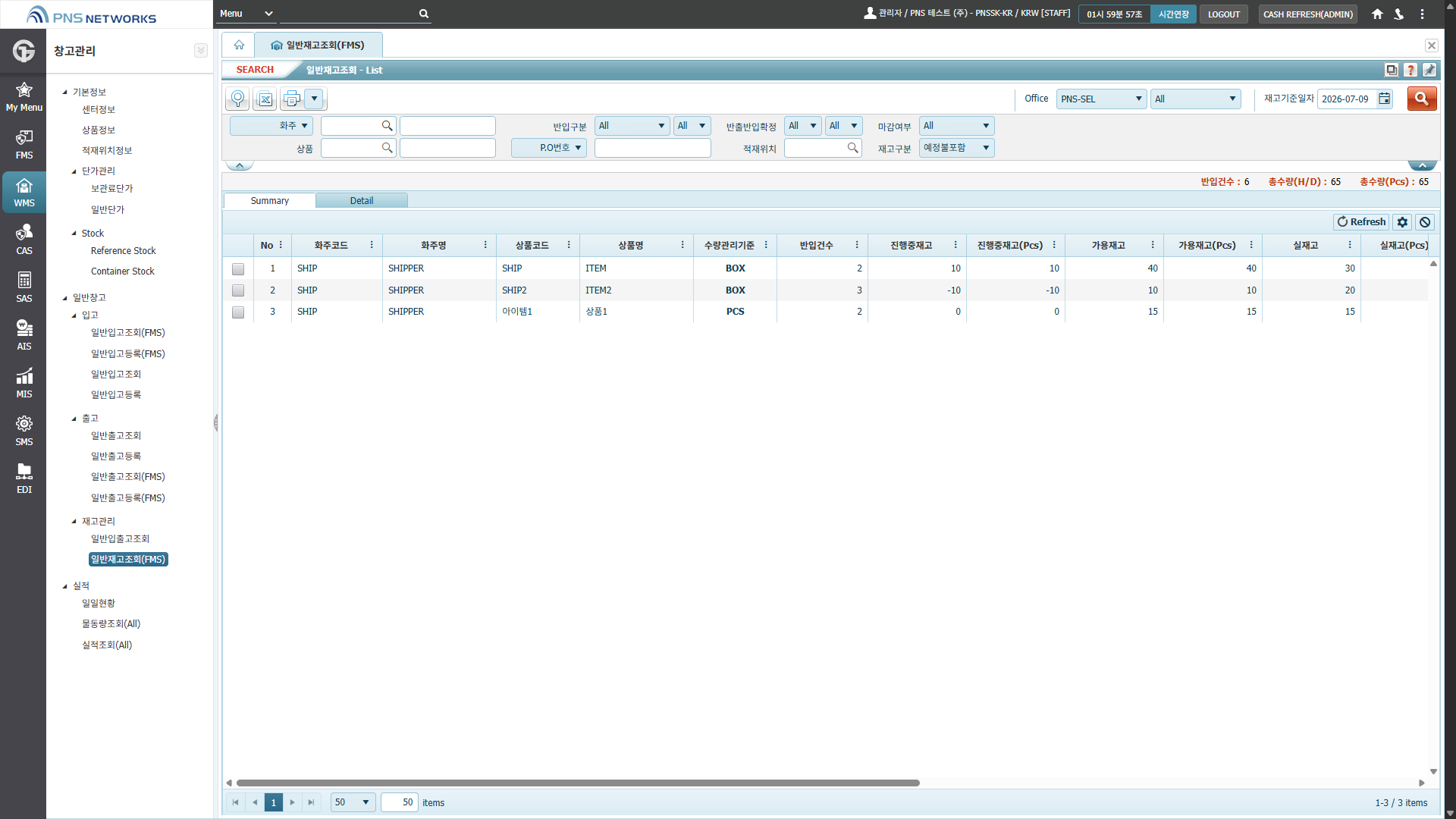Viewport: 1456px width, 819px height.
Task: Open the page size 50 dropdown
Action: click(353, 802)
